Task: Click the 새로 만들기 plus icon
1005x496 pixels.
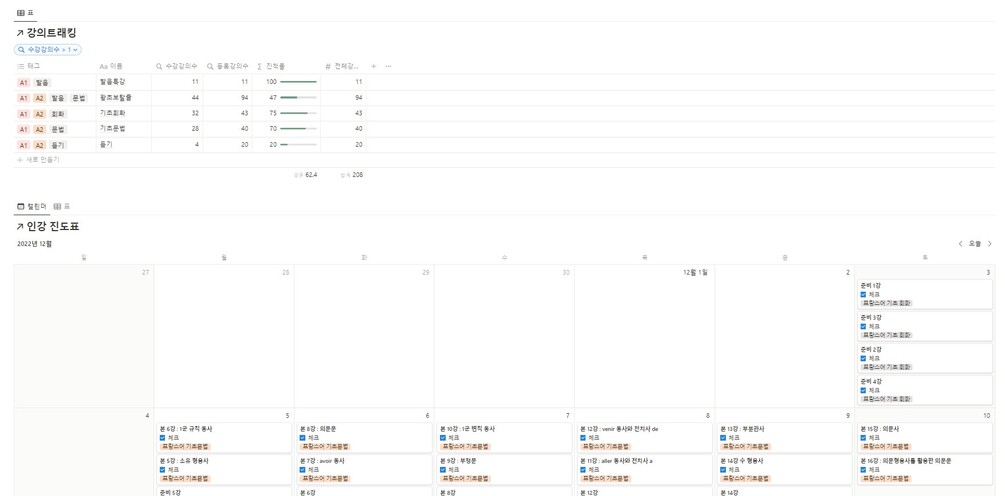Action: [20, 160]
